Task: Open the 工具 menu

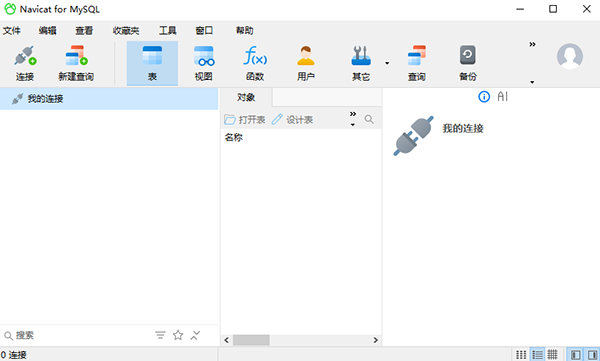Action: point(168,31)
